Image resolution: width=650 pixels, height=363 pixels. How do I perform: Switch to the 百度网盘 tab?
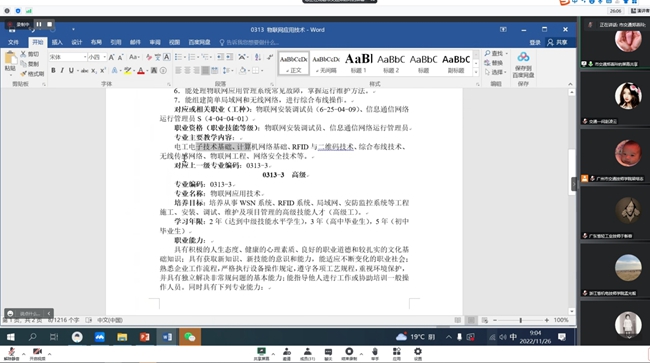[199, 42]
